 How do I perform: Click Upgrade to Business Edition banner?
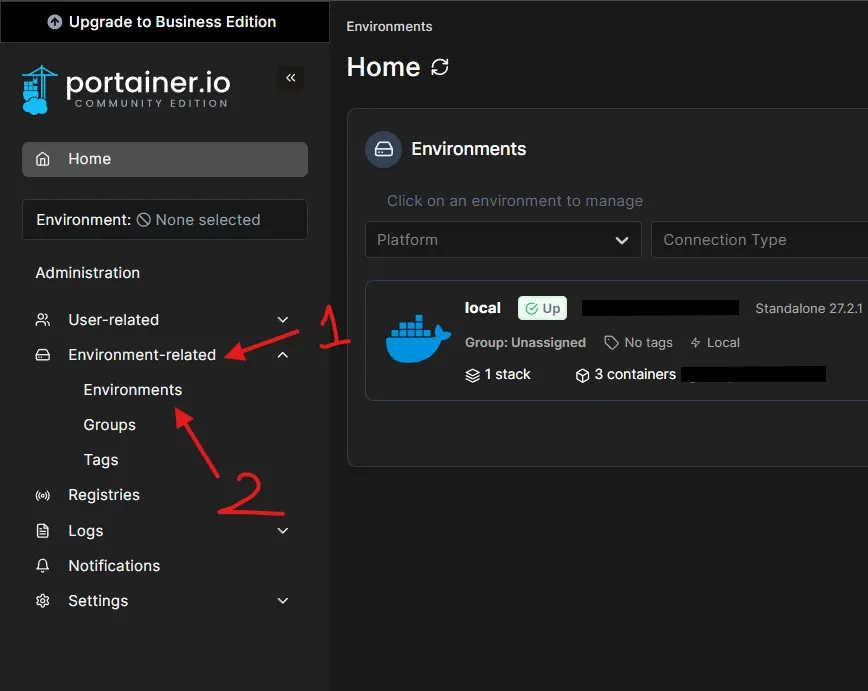point(164,22)
